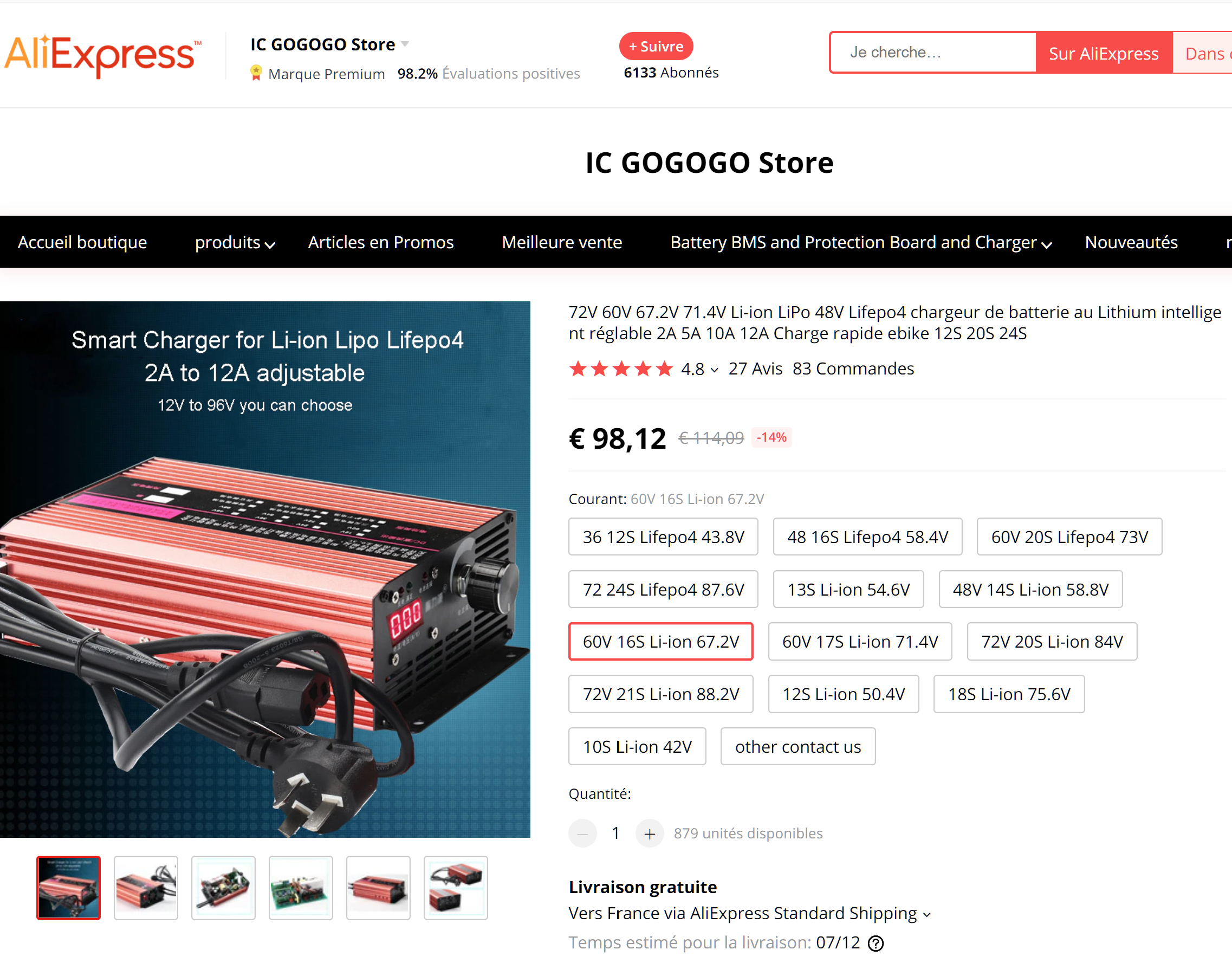This screenshot has height=969, width=1232.
Task: Choose the 48 16S Lifepo4 58.4V option
Action: click(867, 537)
